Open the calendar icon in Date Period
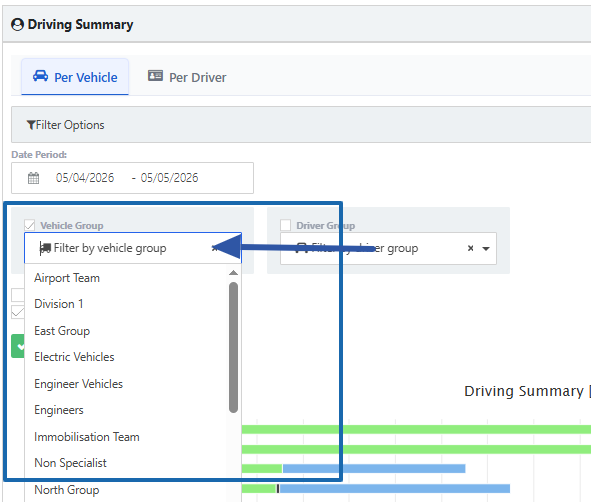Screen dimensions: 591x502 point(34,178)
